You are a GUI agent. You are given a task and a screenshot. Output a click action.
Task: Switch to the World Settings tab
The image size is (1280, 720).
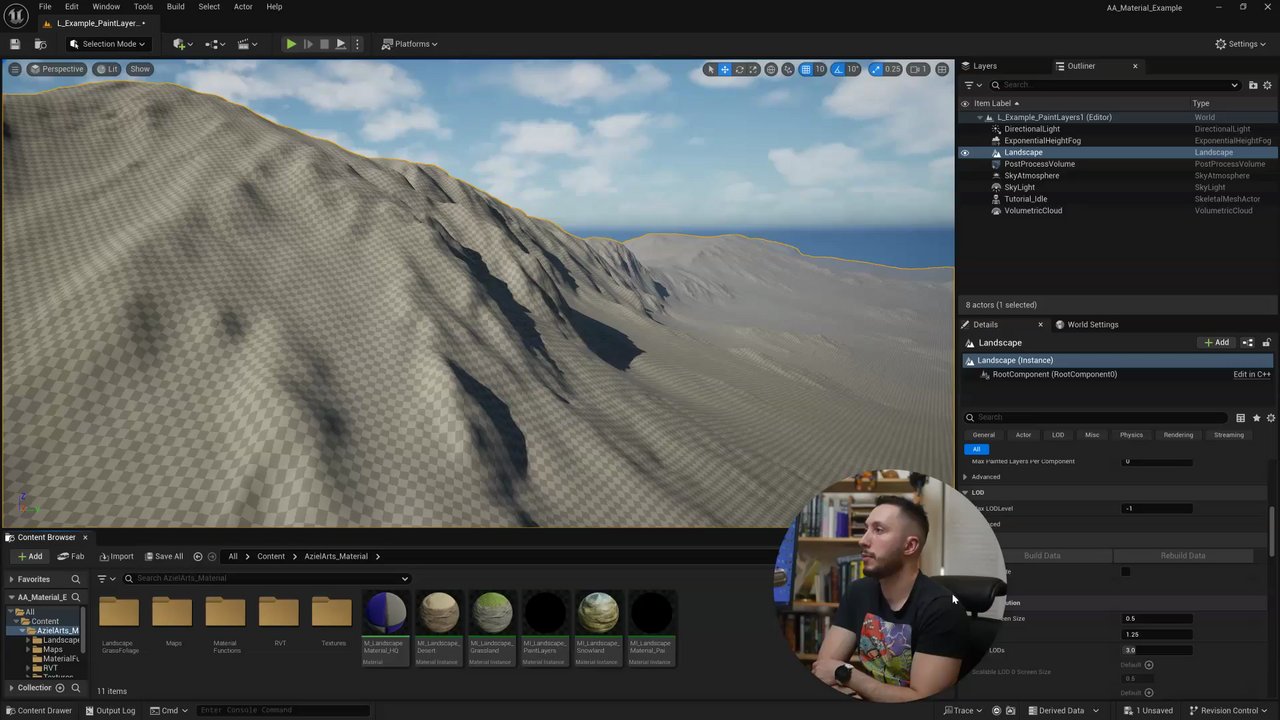coord(1087,324)
